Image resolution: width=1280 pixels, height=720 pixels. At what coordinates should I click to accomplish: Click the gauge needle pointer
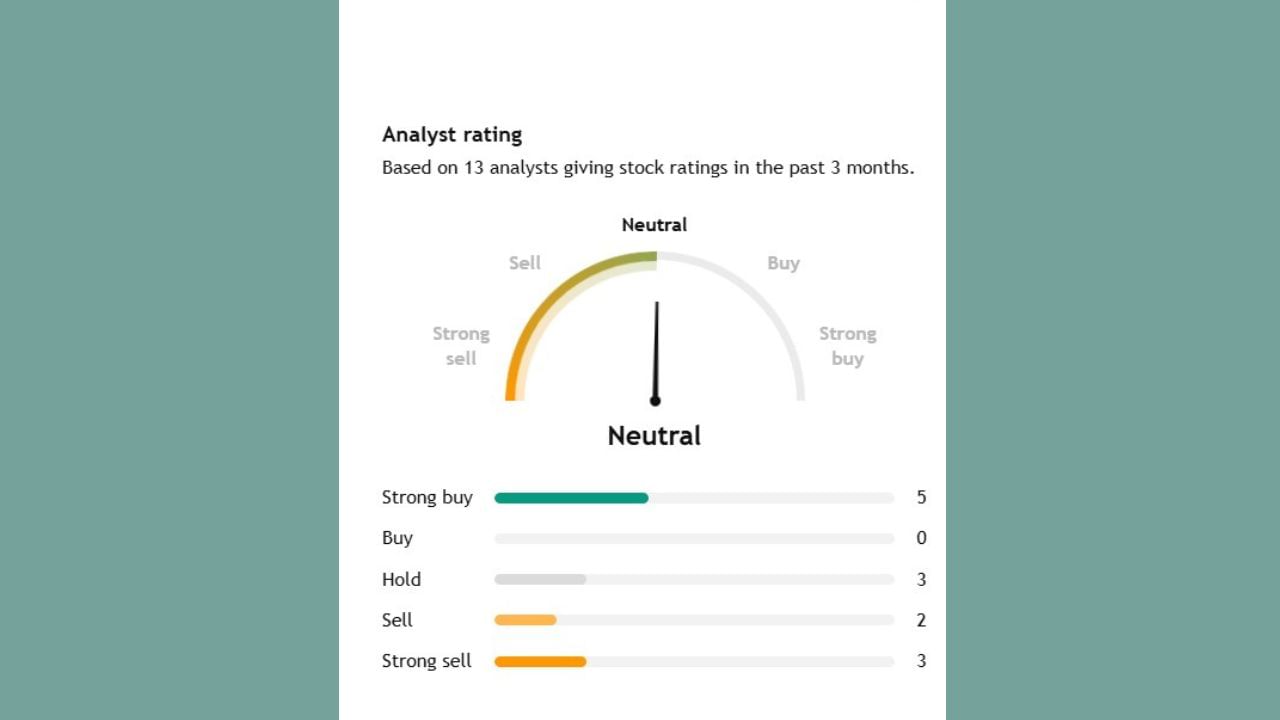pos(656,352)
